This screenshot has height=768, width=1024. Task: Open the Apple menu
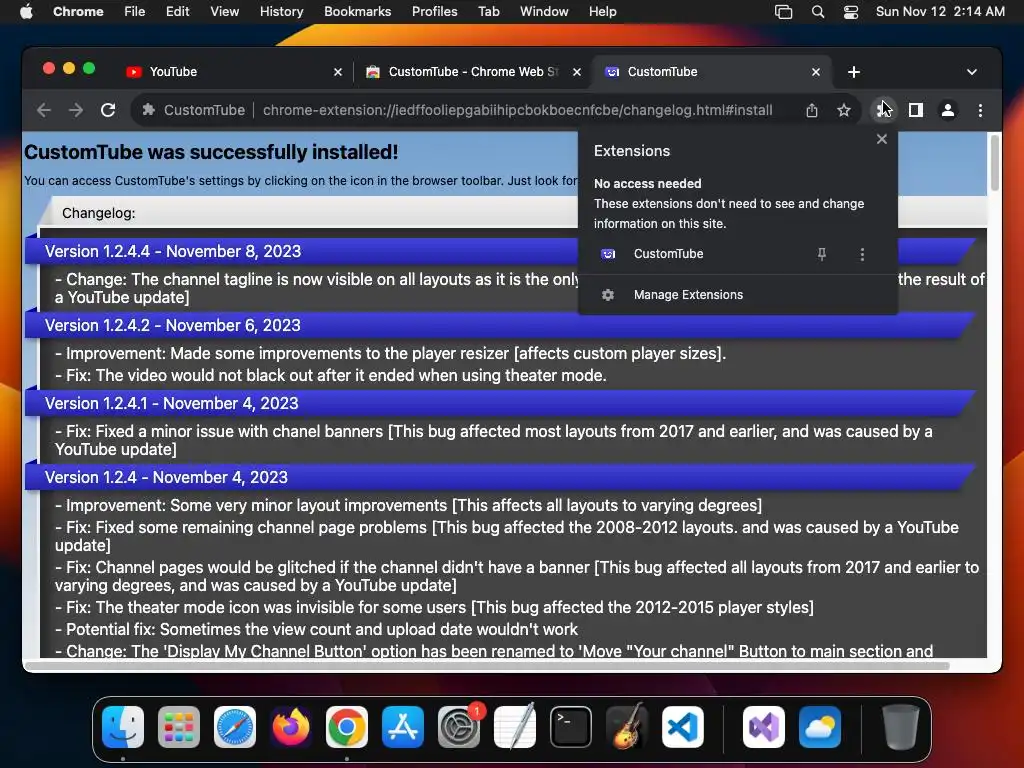tap(26, 12)
